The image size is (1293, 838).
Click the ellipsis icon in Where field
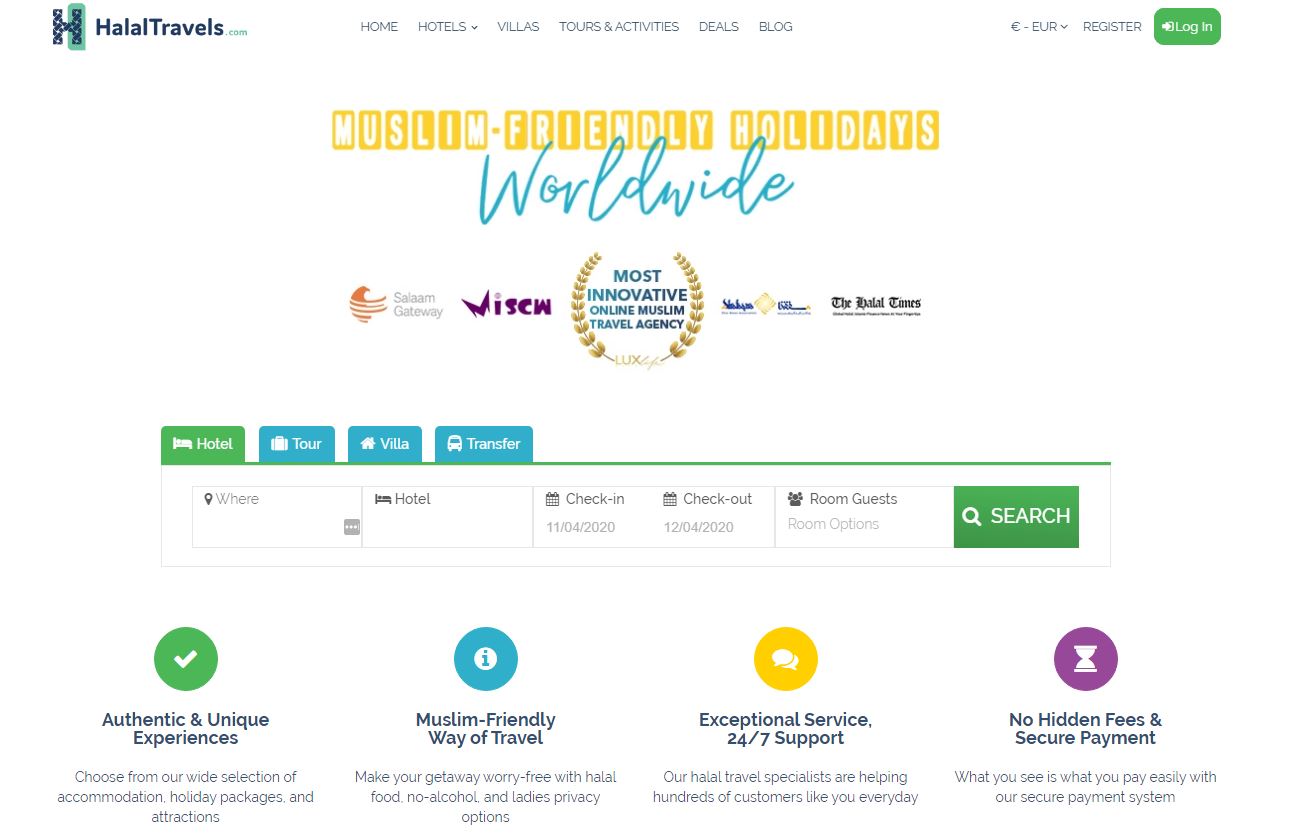point(351,527)
